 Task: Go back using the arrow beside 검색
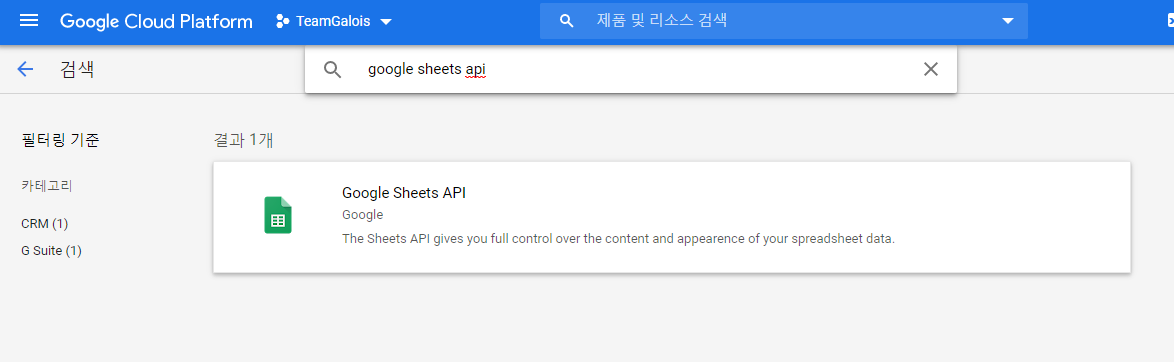pyautogui.click(x=25, y=70)
